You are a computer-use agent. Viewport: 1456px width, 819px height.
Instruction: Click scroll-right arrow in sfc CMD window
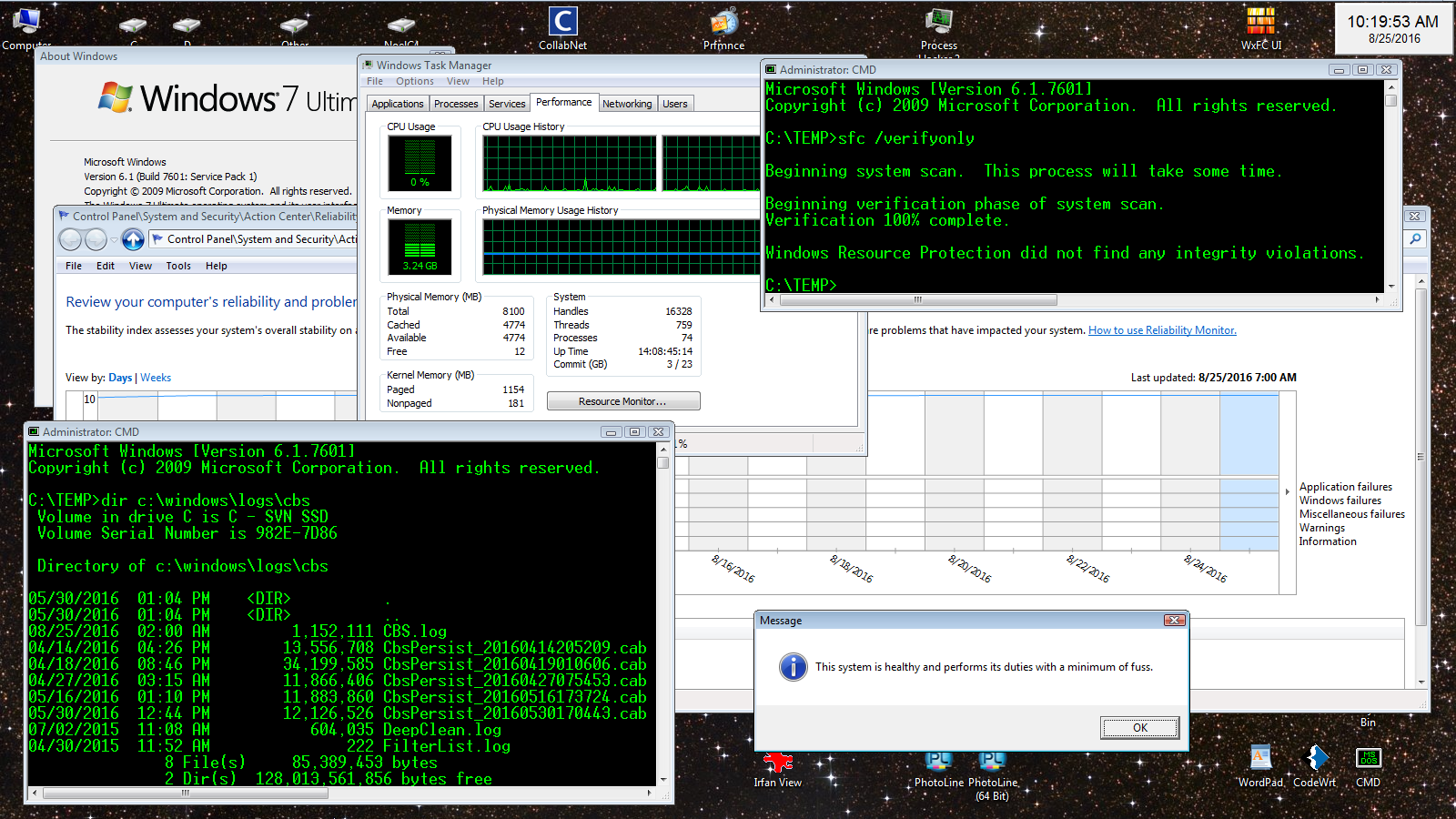1378,299
